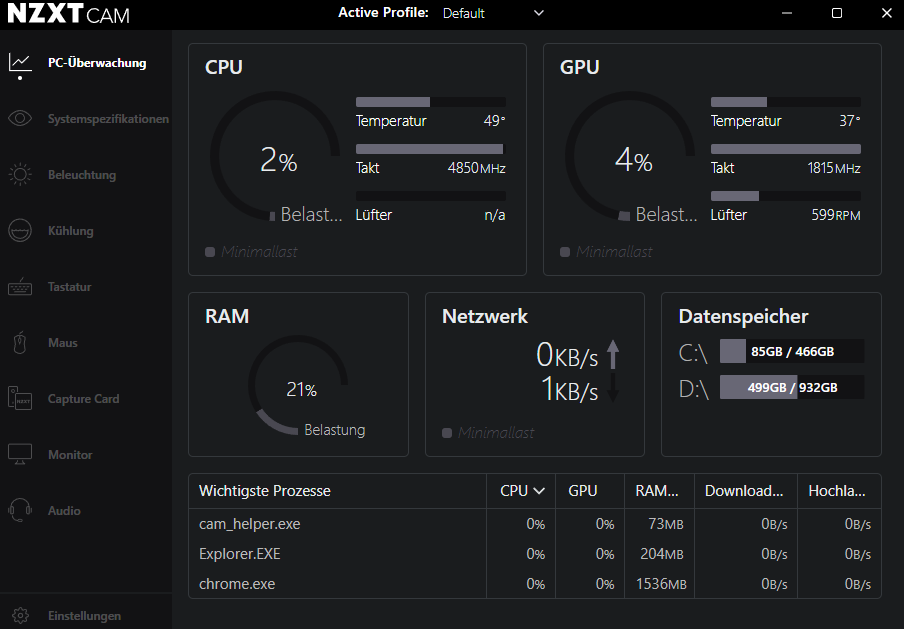This screenshot has height=629, width=904.
Task: Open the PC-Überwachung section
Action: click(x=97, y=63)
